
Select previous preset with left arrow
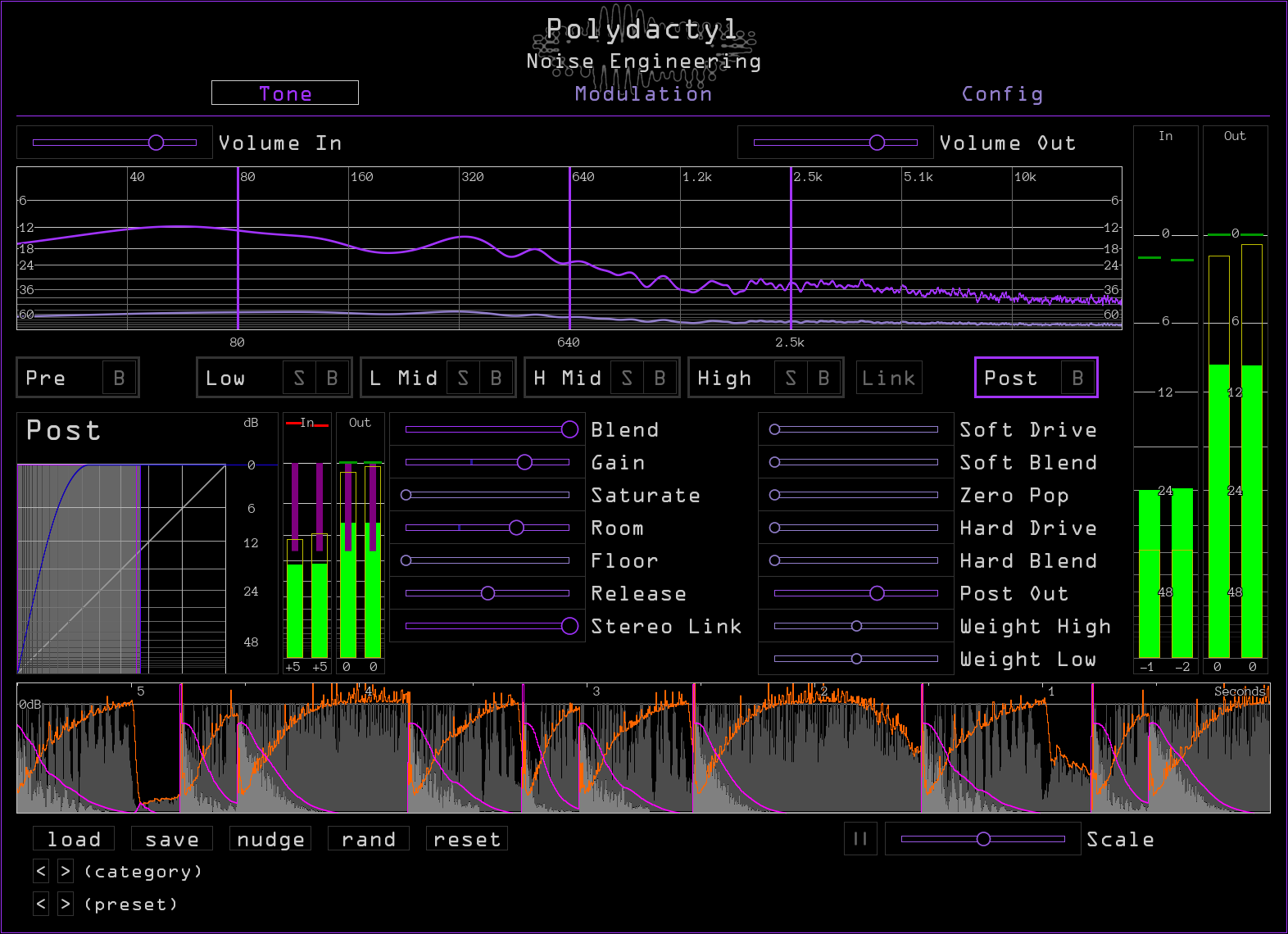pyautogui.click(x=41, y=904)
